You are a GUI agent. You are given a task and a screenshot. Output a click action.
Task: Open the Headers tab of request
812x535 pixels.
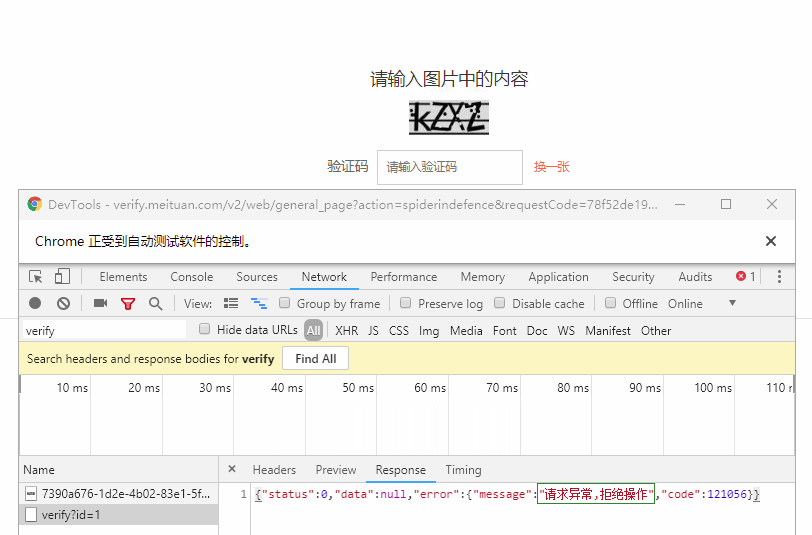click(x=274, y=470)
